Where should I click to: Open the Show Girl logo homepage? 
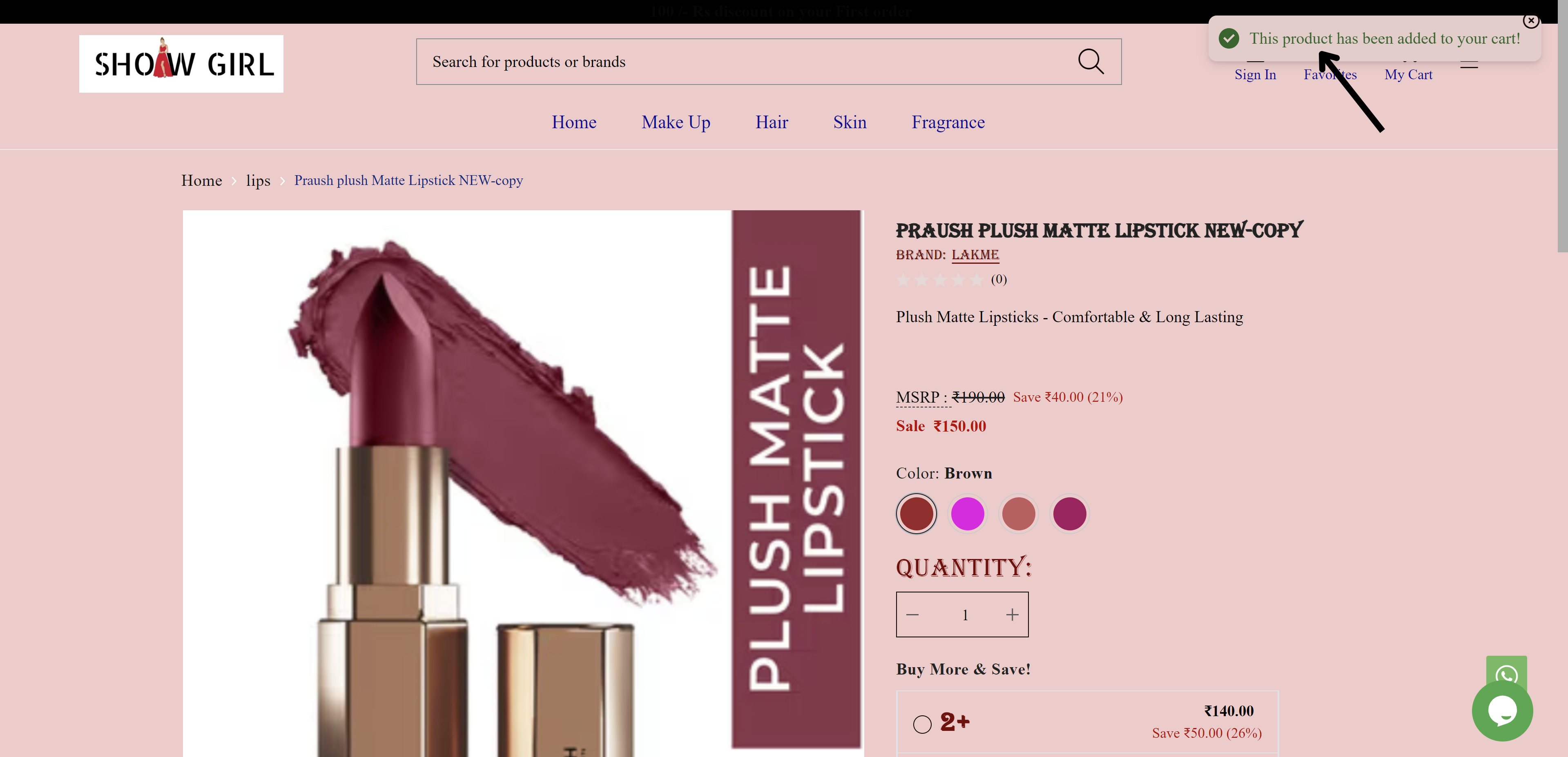coord(181,64)
